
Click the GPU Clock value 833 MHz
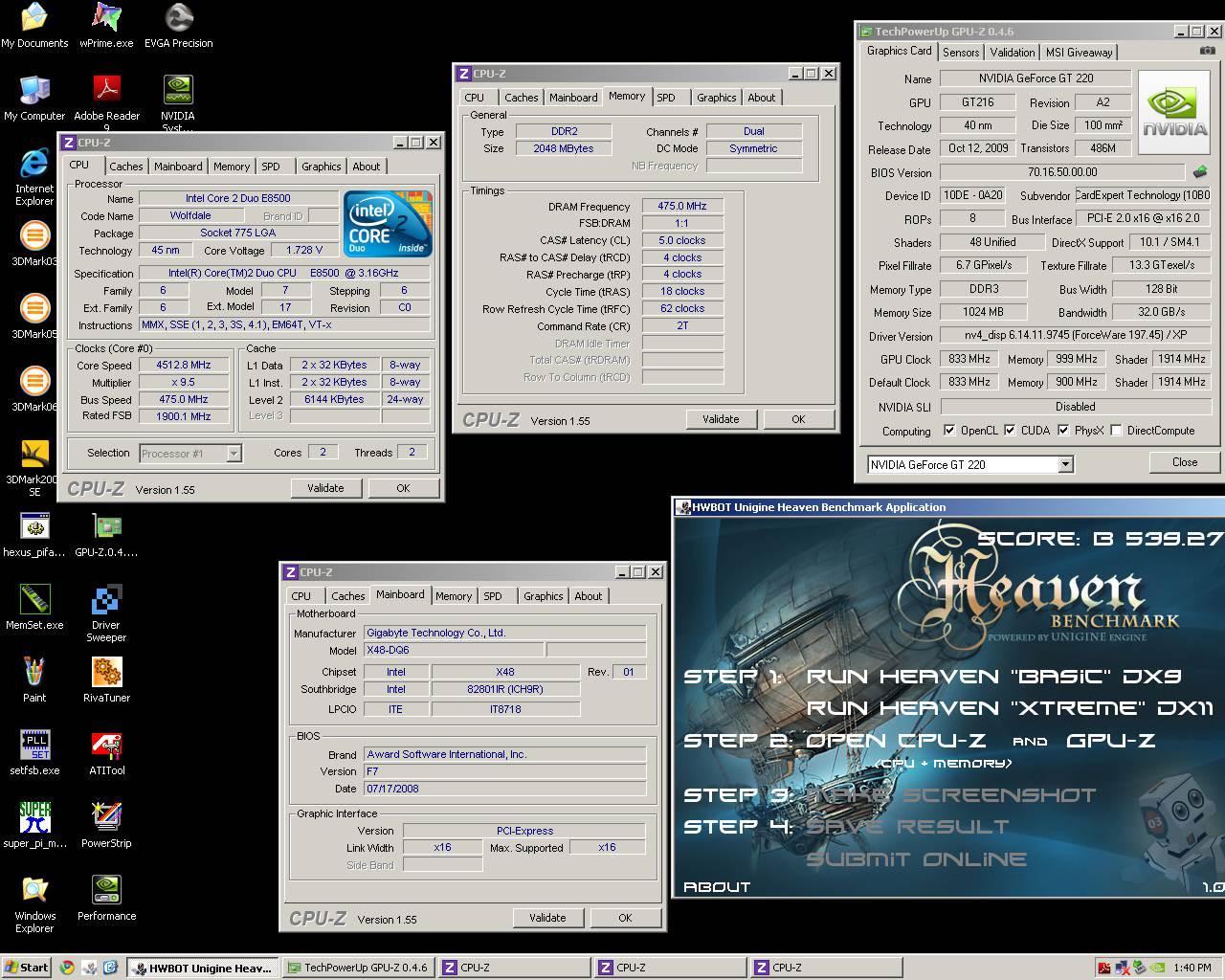pyautogui.click(x=969, y=359)
